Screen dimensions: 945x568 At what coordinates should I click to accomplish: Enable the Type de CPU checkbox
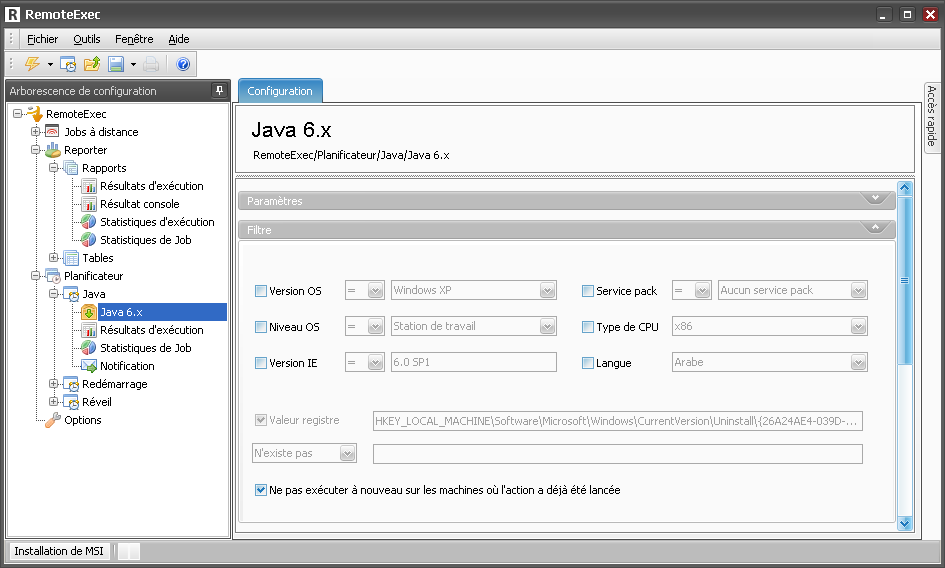588,327
